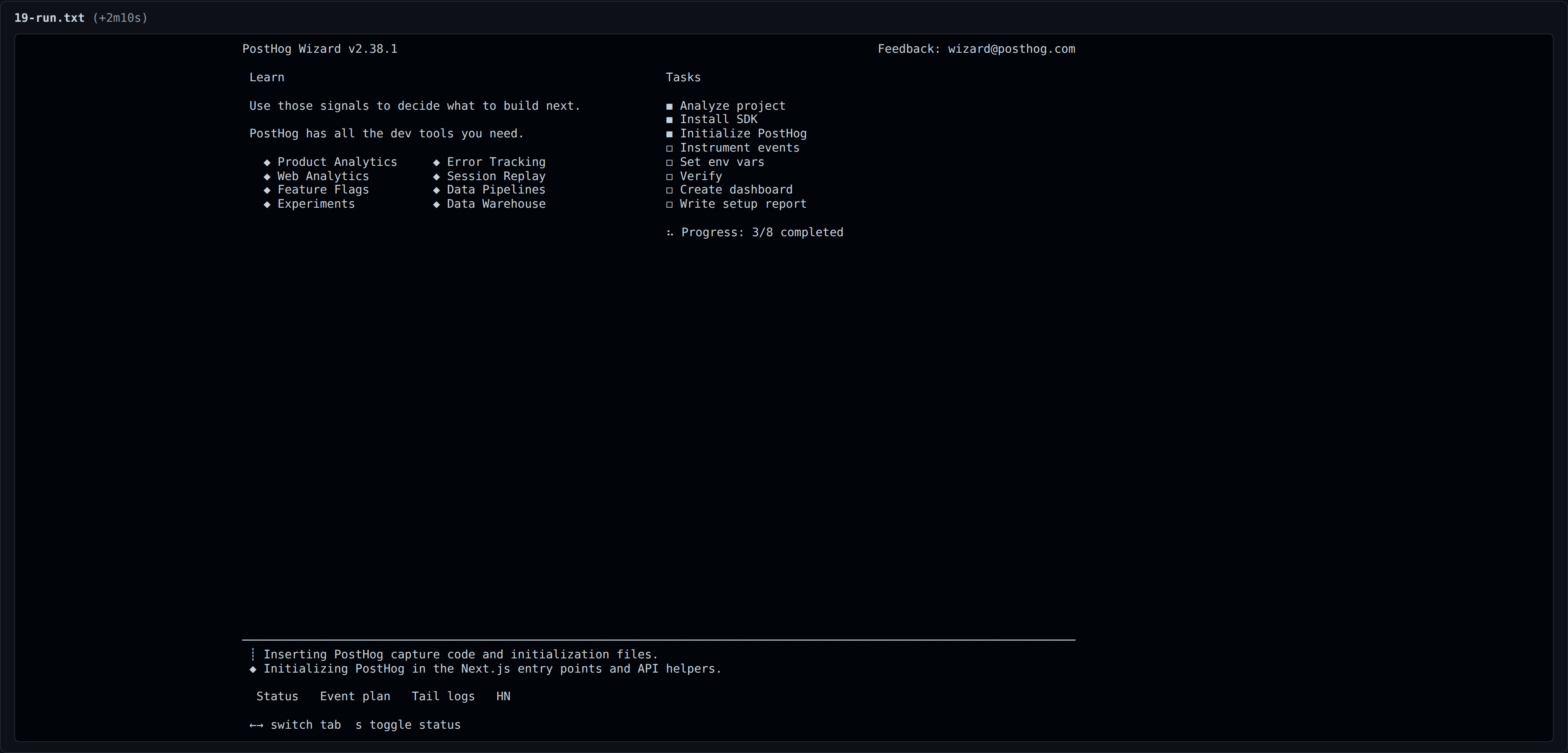Click the Verify task label
The image size is (1568, 753).
701,177
